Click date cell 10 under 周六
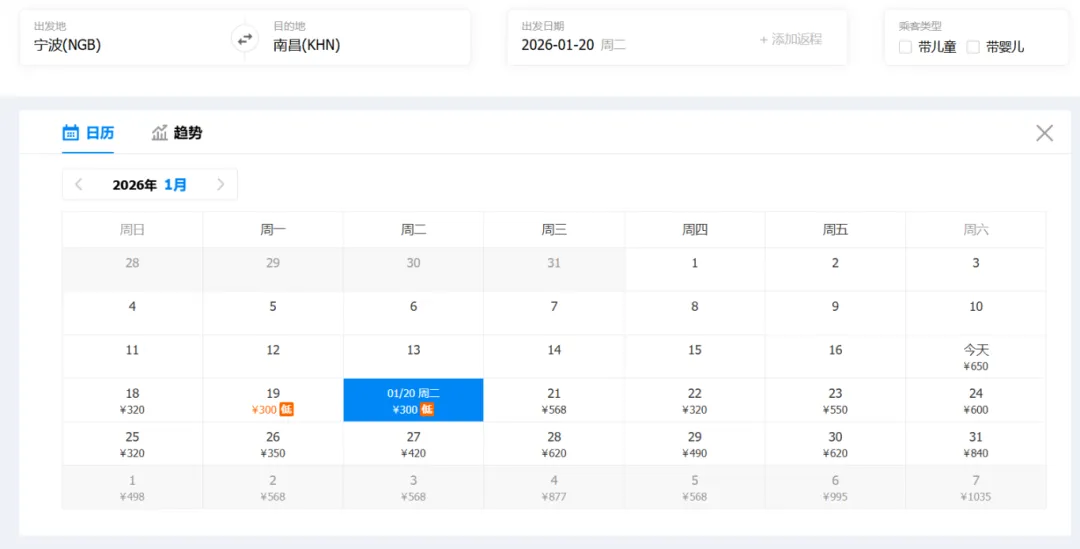The width and height of the screenshot is (1080, 549). (975, 313)
